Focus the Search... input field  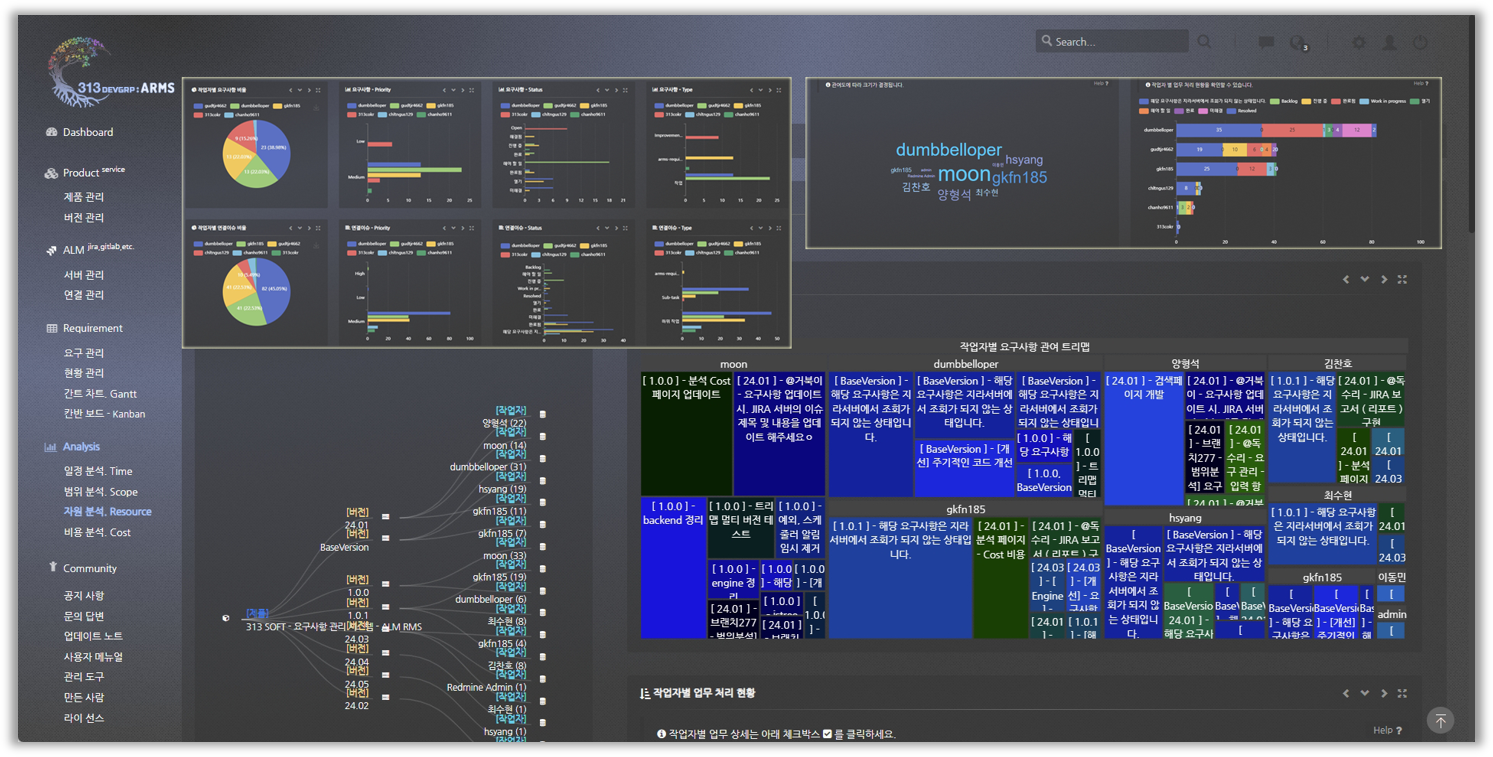pyautogui.click(x=1112, y=42)
